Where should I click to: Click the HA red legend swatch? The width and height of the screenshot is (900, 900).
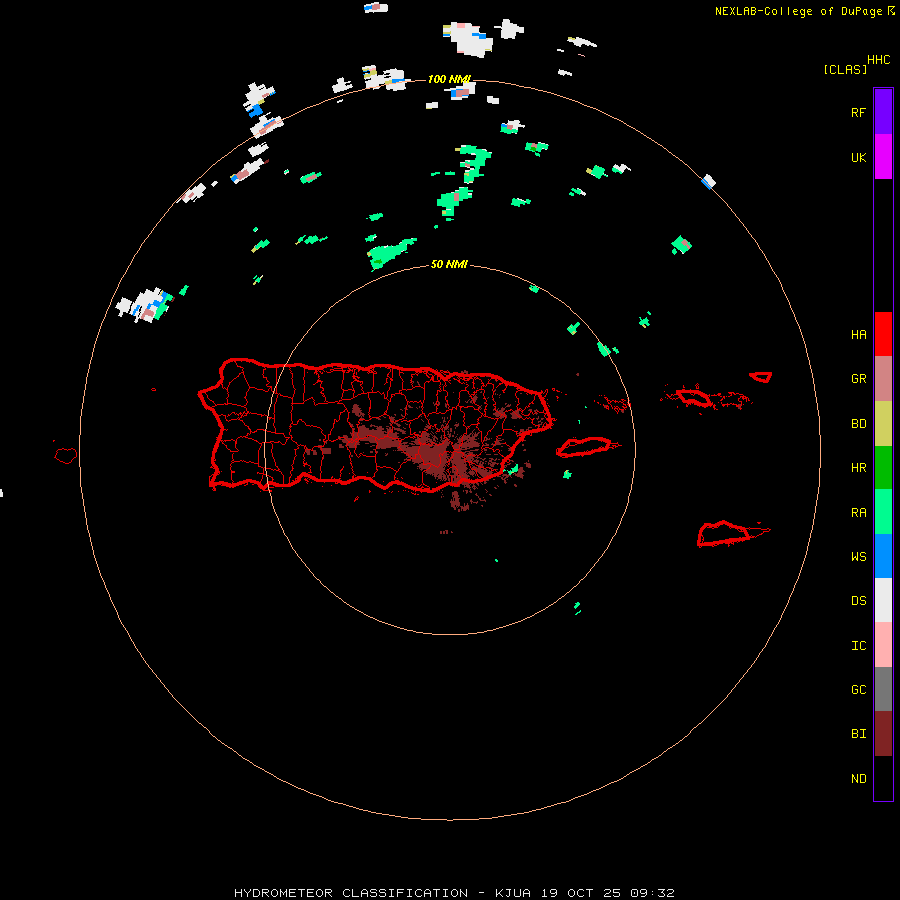[883, 334]
